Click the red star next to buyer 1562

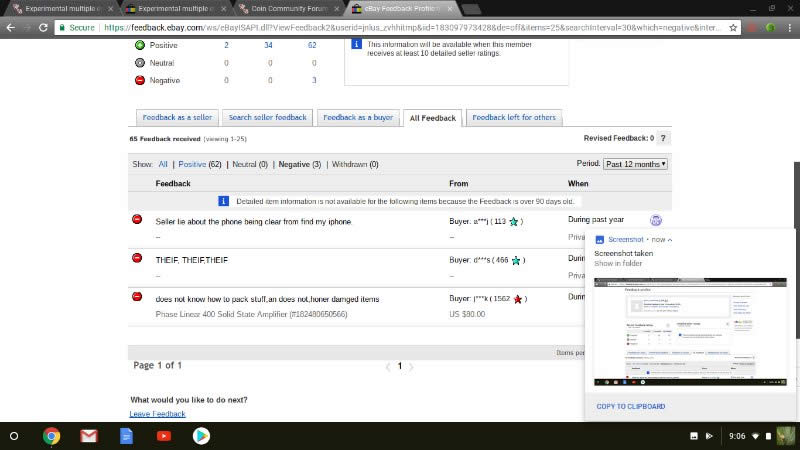pos(518,299)
